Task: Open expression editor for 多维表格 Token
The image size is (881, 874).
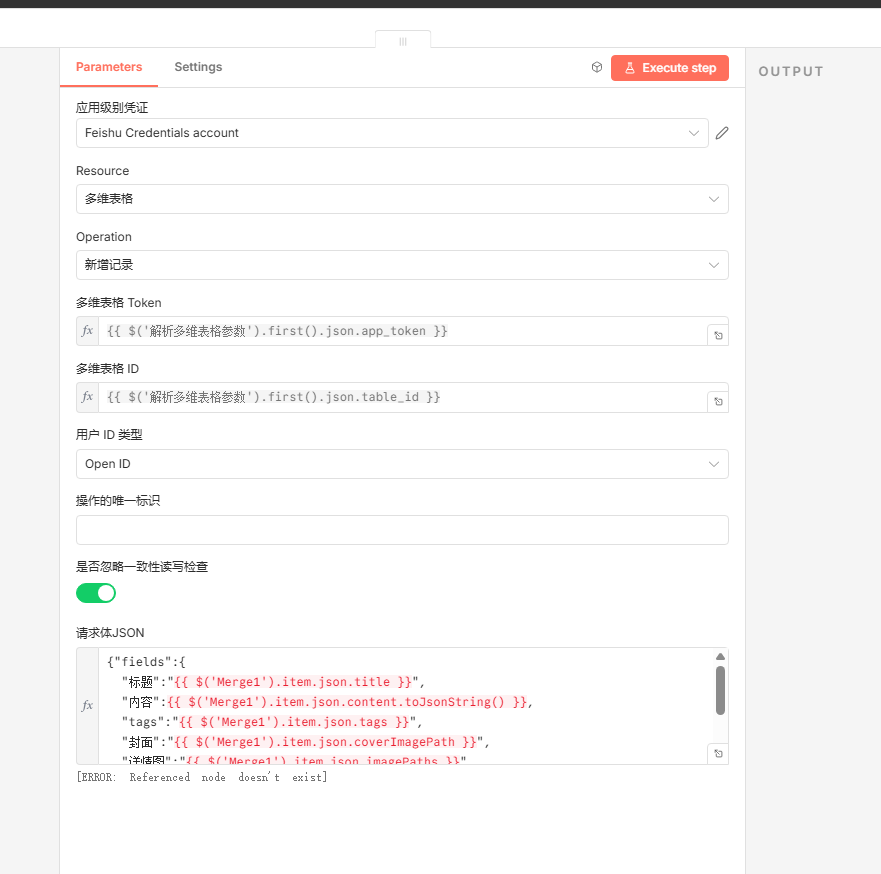Action: click(x=718, y=336)
